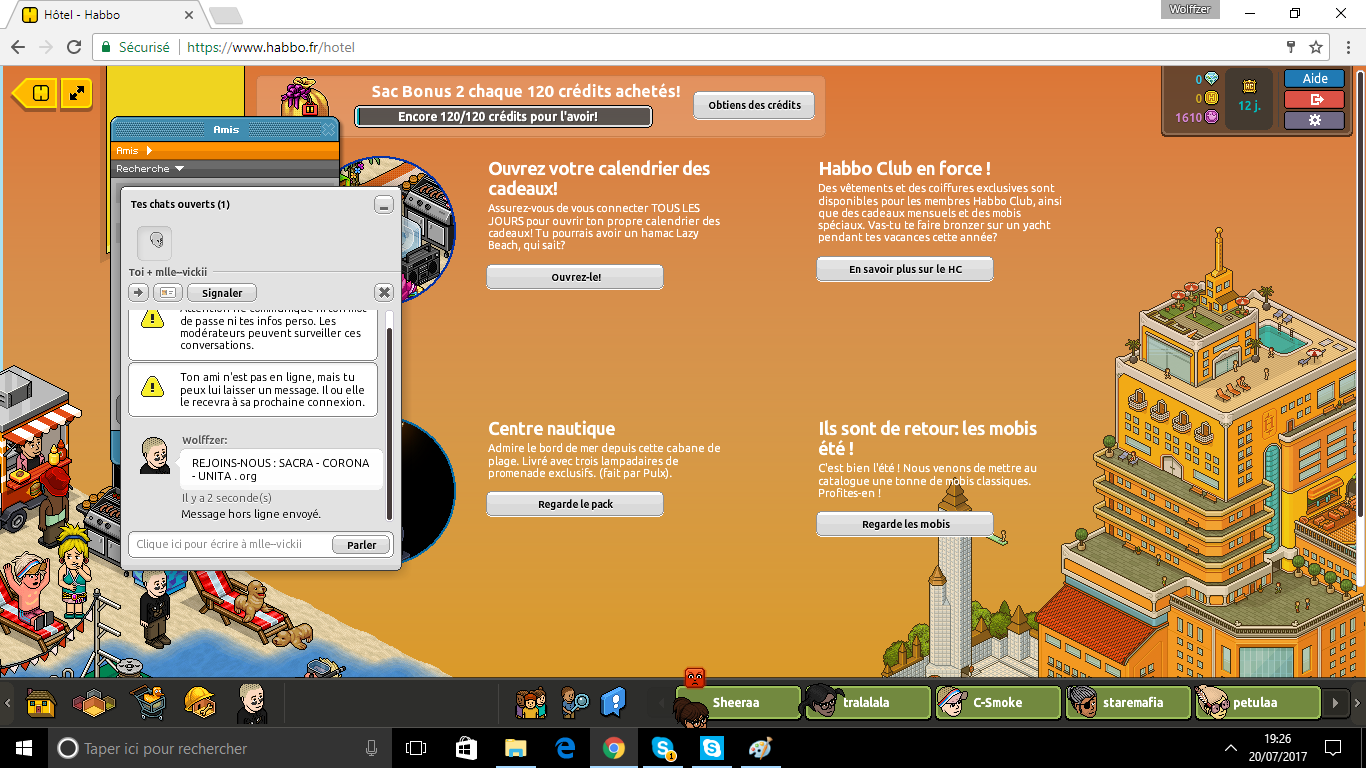
Task: Open the Paint app in taskbar
Action: point(761,748)
